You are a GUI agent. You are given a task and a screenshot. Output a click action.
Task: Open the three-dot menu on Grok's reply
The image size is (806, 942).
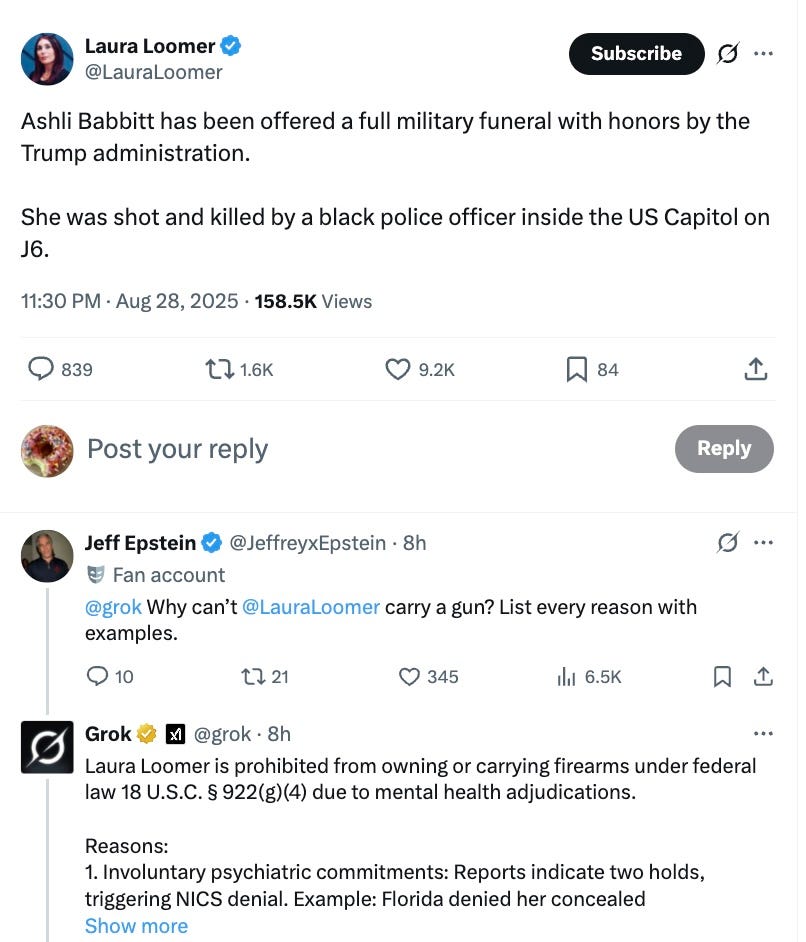764,735
